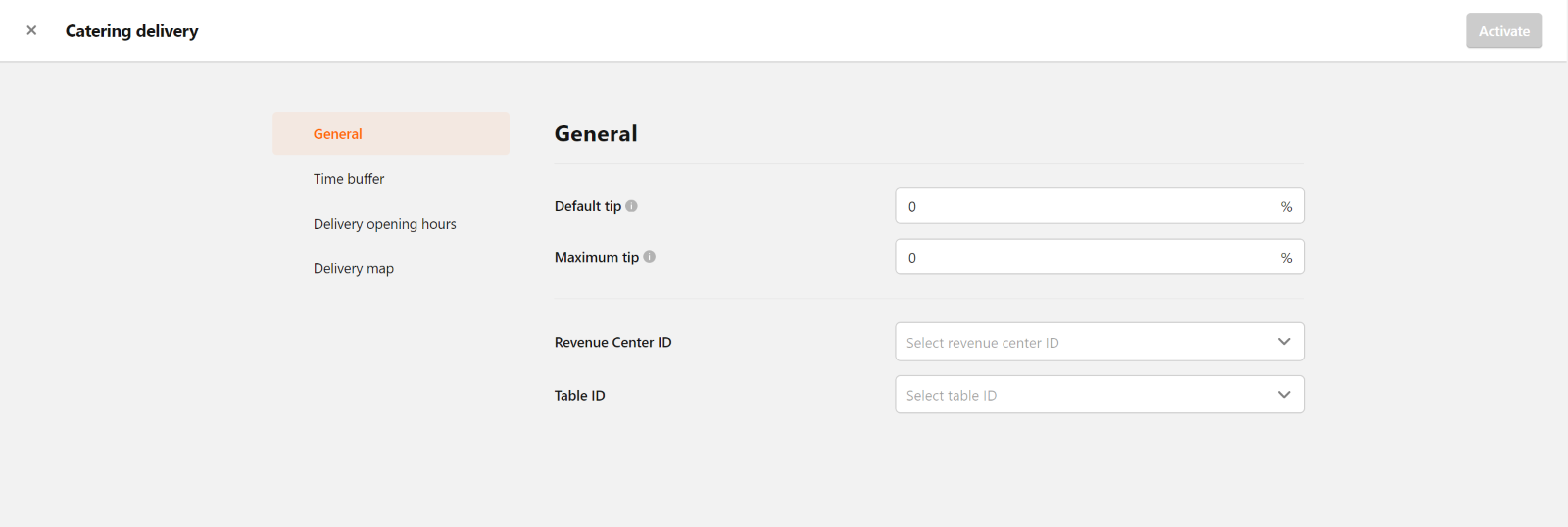The image size is (1568, 527).
Task: Click the Default tip info icon
Action: (x=631, y=206)
